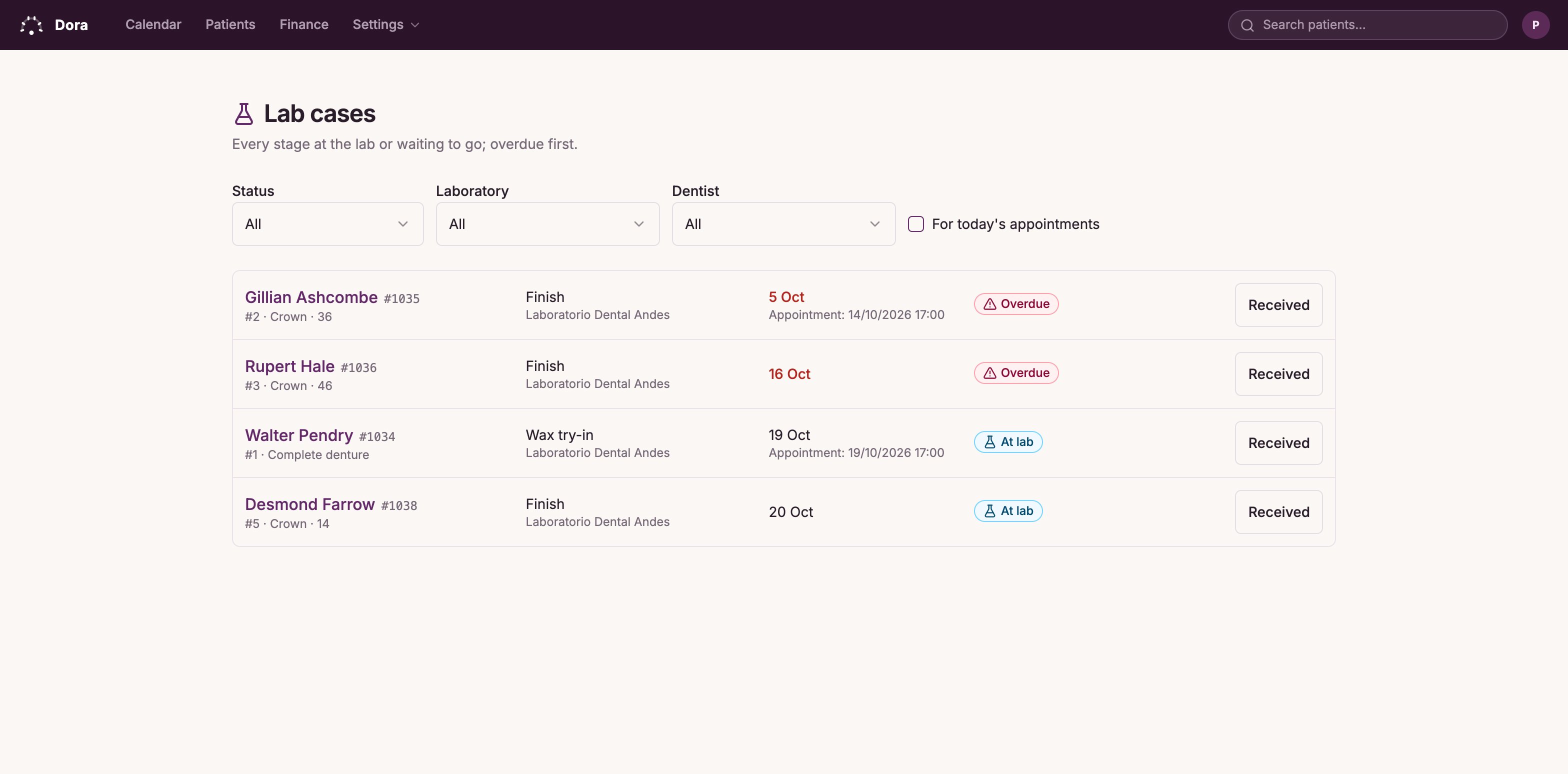The height and width of the screenshot is (774, 1568).
Task: Focus the Search patients field
Action: tap(1367, 25)
